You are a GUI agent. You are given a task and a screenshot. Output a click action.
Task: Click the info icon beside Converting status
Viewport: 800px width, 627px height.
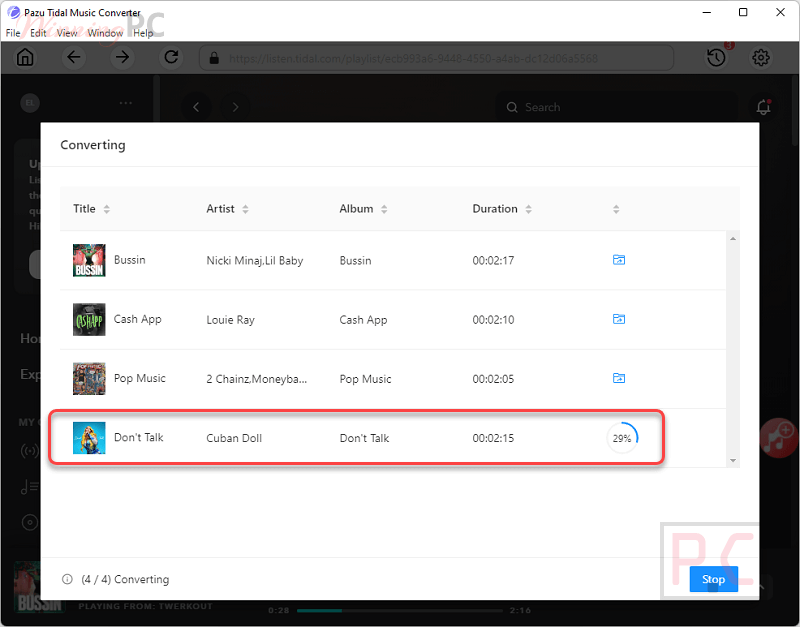67,579
